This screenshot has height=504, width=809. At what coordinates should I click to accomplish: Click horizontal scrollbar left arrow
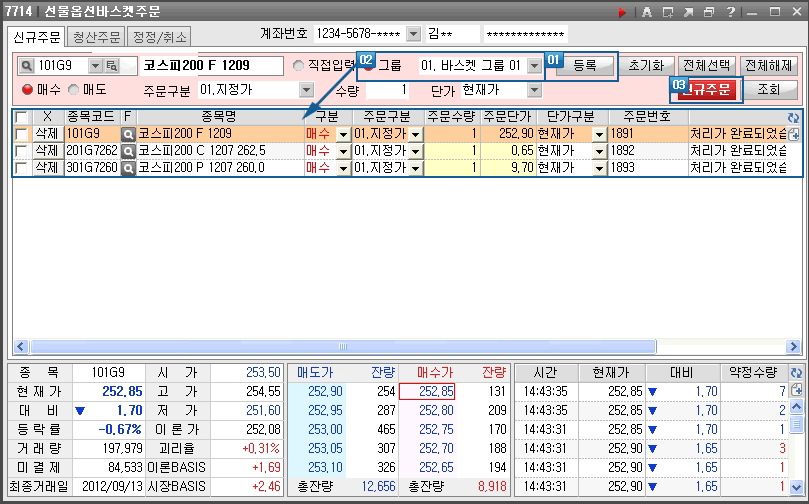[21, 346]
